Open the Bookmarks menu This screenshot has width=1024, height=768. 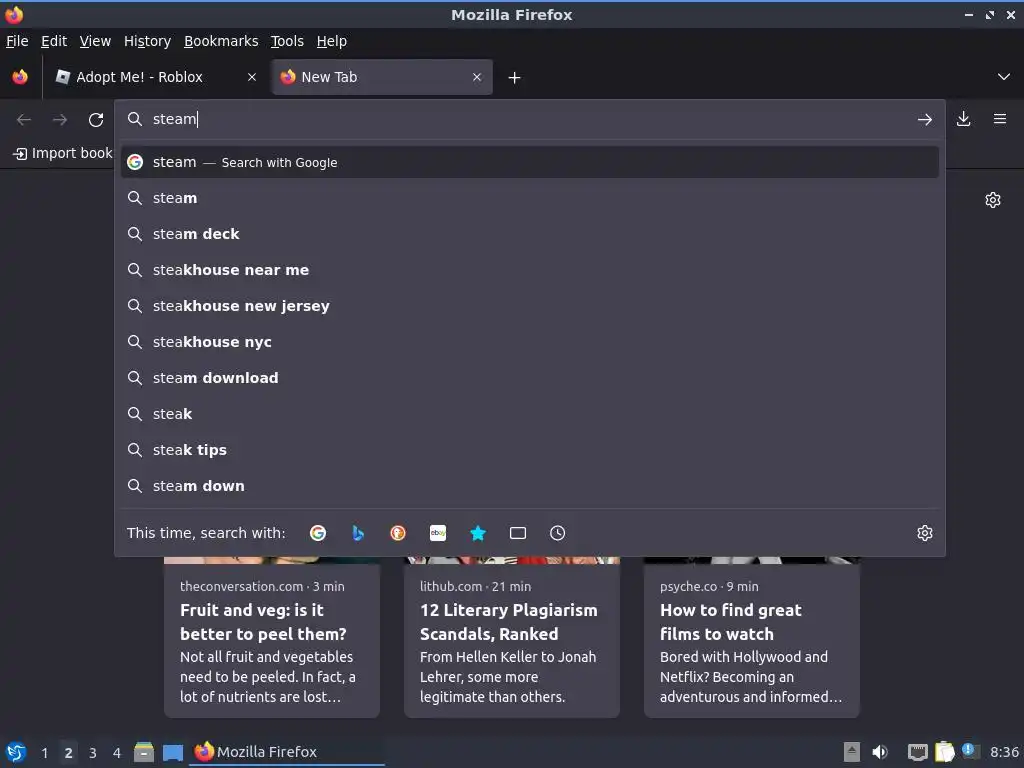[221, 41]
